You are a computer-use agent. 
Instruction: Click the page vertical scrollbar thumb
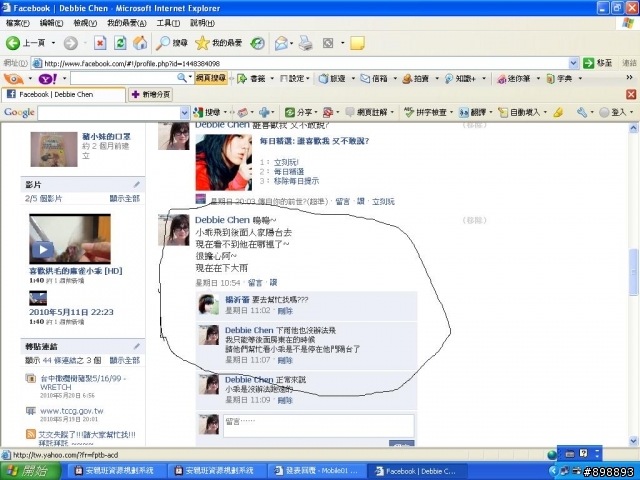[633, 271]
